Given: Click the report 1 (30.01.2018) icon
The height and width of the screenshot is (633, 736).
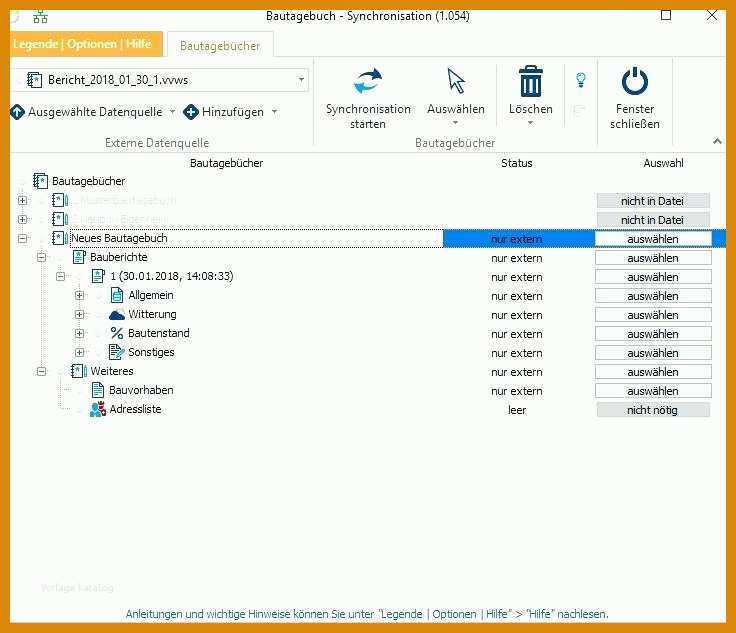Looking at the screenshot, I should (98, 276).
